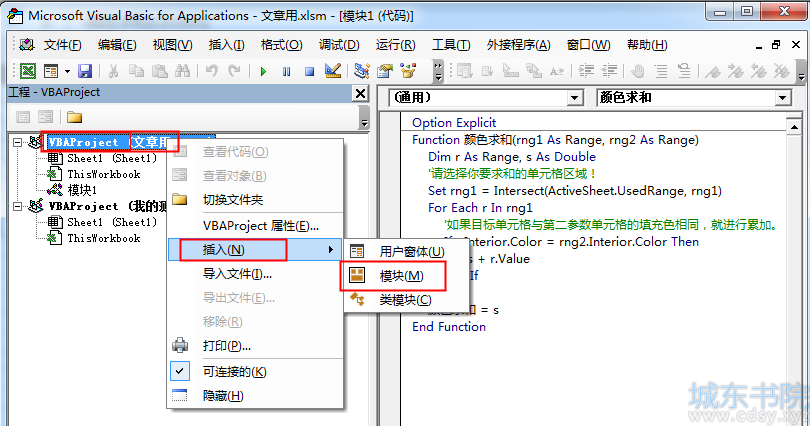Open the dropdown arrow beside Insert UserForm
Screen dimensions: 810x426
pyautogui.click(x=67, y=71)
